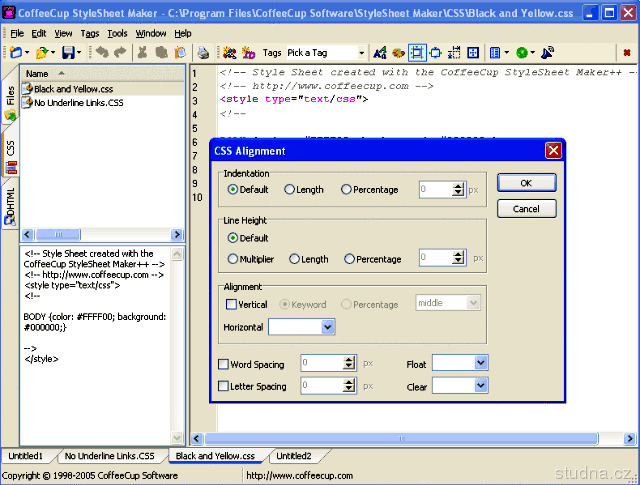The width and height of the screenshot is (640, 485).
Task: Select Percentage radio button under Indentation
Action: [347, 189]
